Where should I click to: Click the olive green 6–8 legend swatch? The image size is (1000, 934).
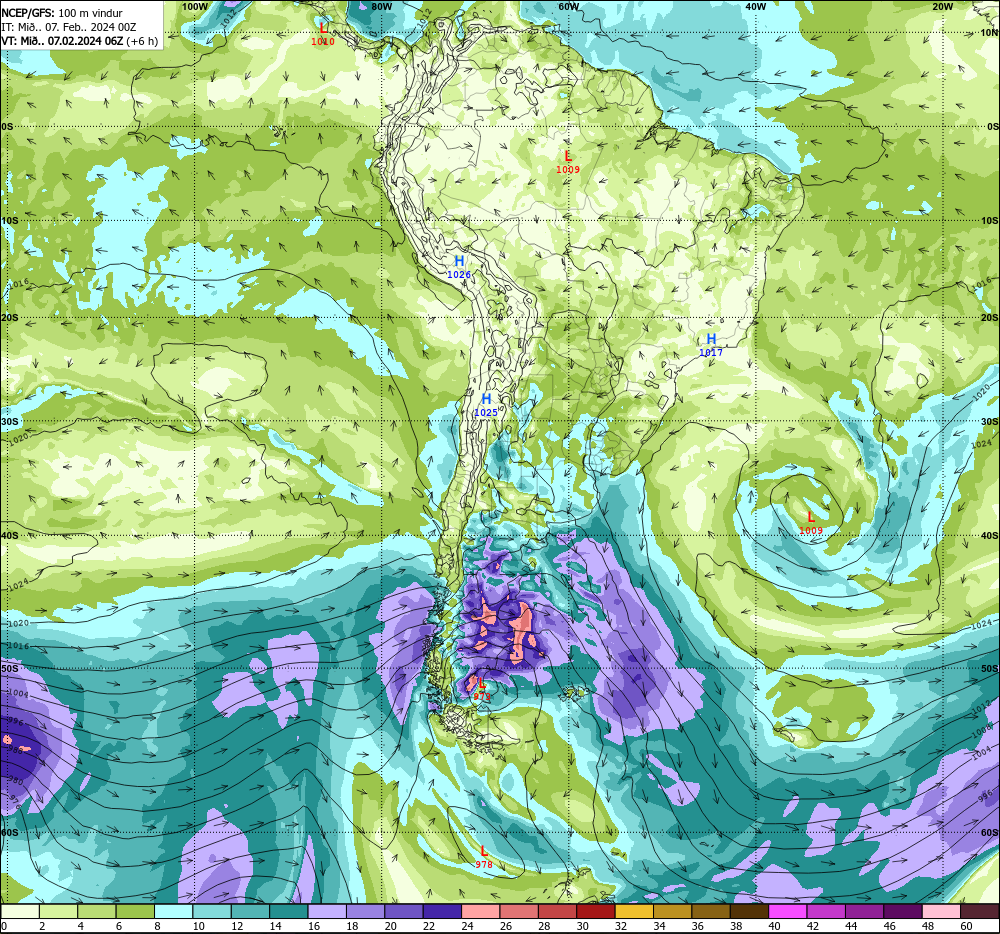pos(135,912)
